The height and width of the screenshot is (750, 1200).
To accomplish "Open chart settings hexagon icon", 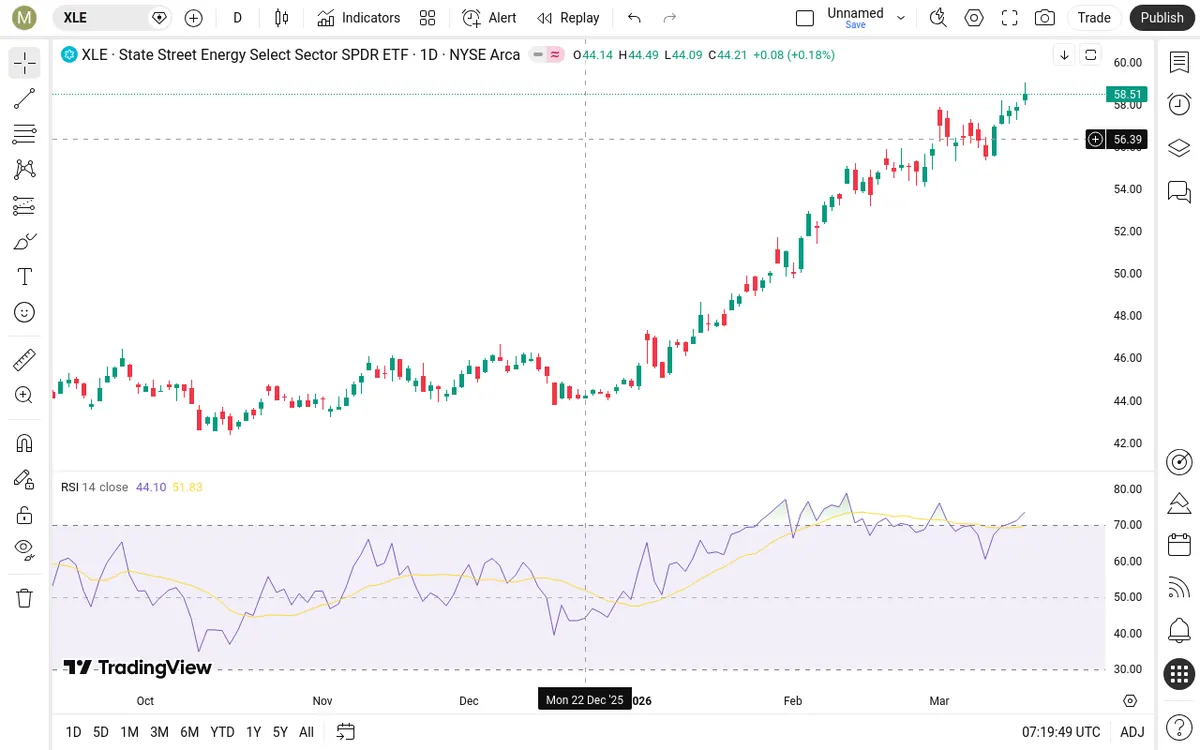I will (974, 18).
